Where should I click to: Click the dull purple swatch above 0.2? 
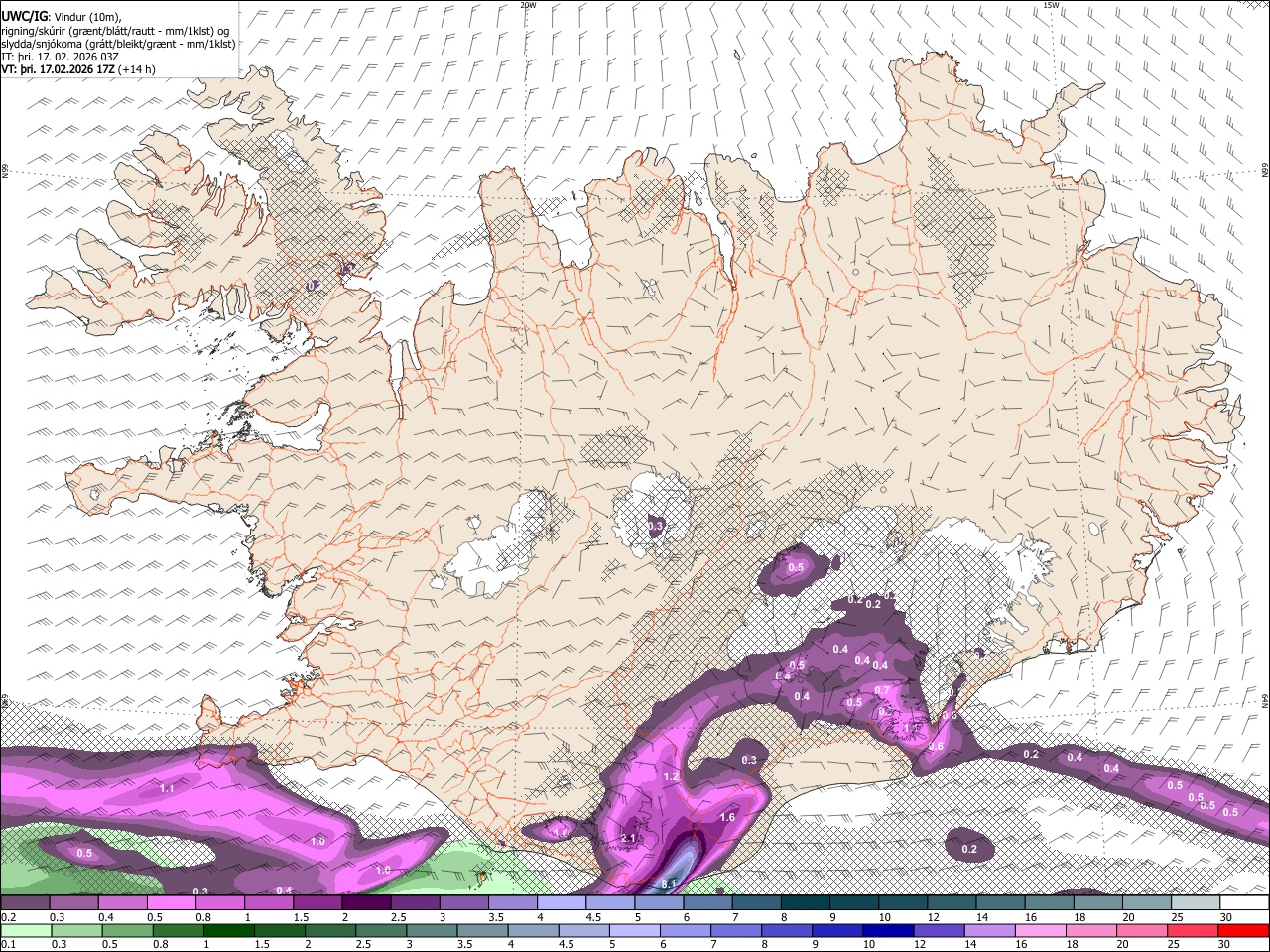[25, 902]
